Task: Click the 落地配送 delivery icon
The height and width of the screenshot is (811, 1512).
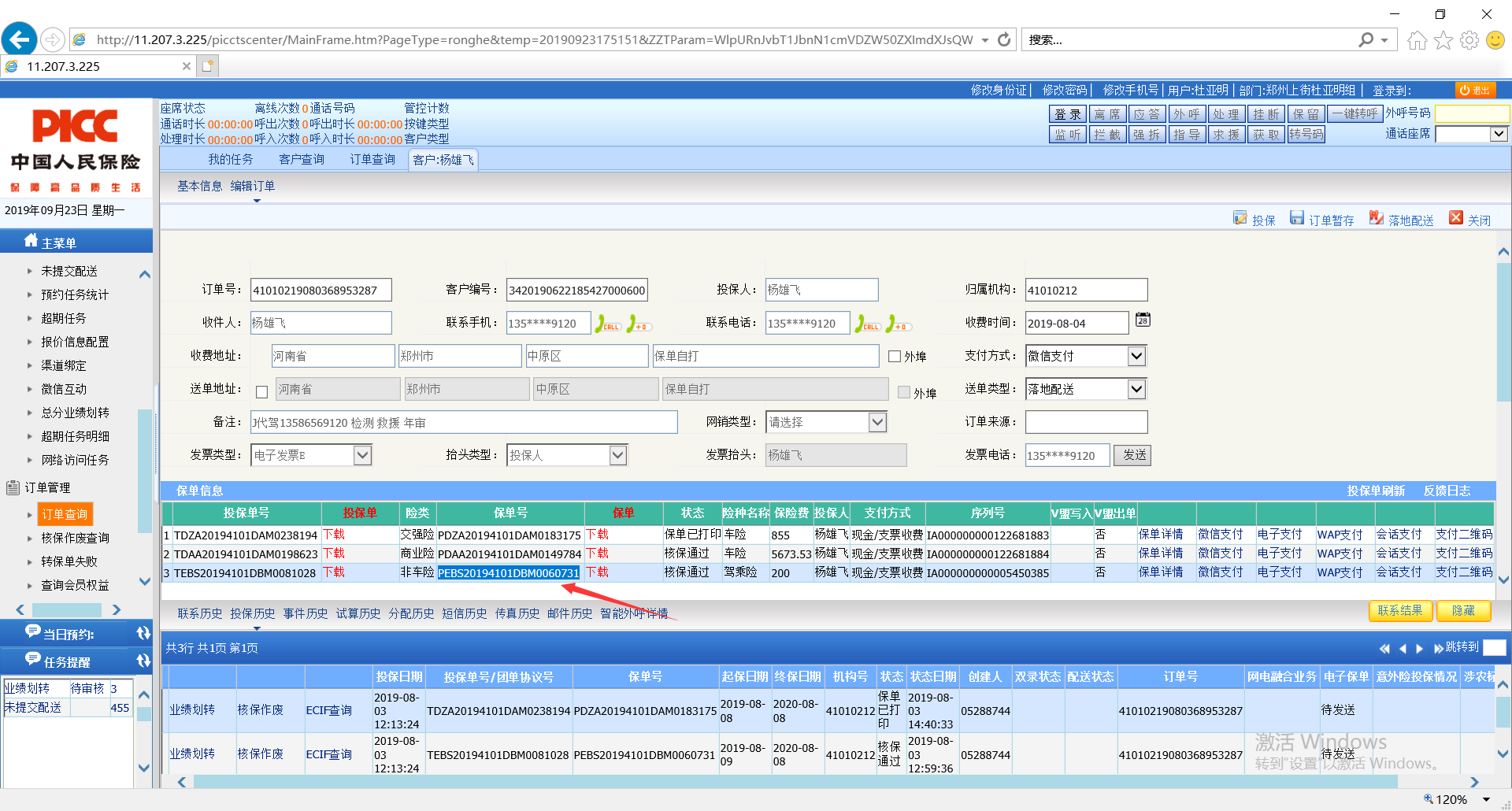Action: click(x=1376, y=218)
